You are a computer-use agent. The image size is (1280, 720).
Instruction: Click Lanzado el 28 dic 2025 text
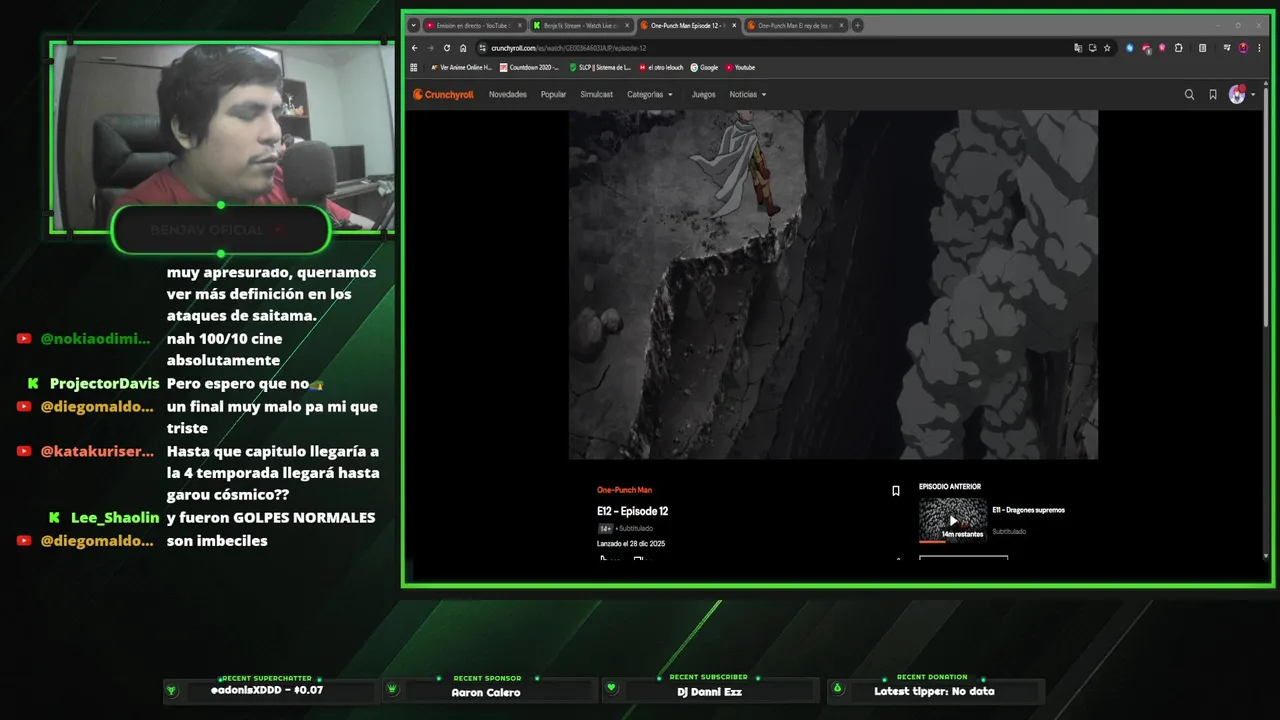tap(631, 544)
